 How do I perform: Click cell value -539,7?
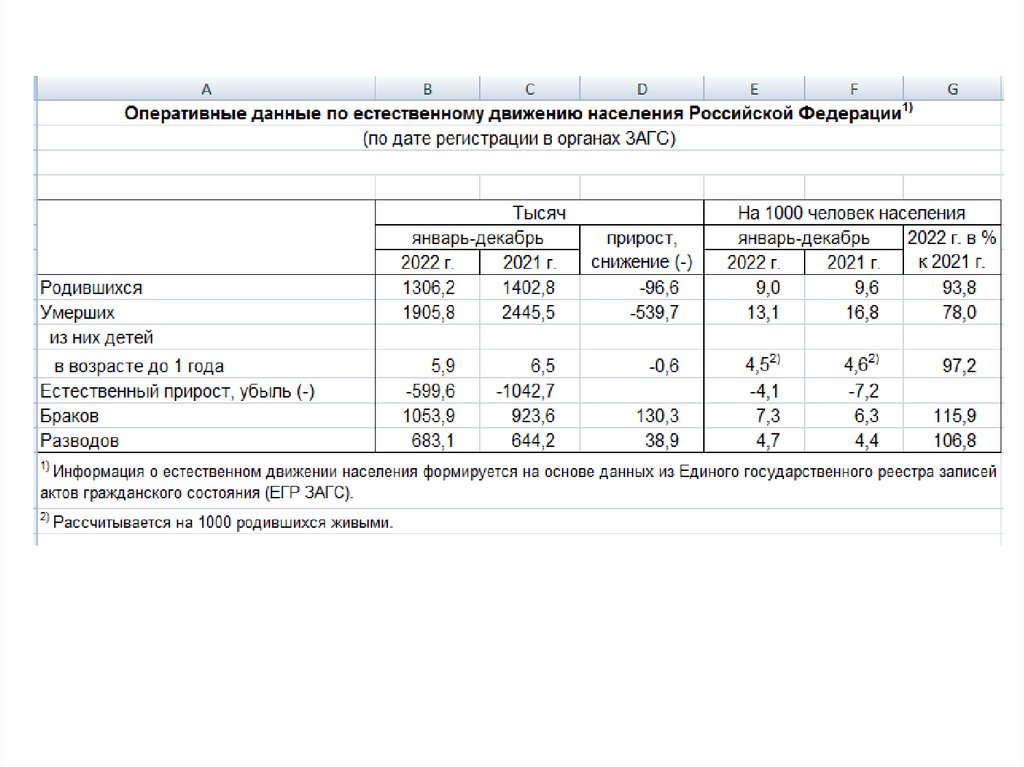point(654,312)
